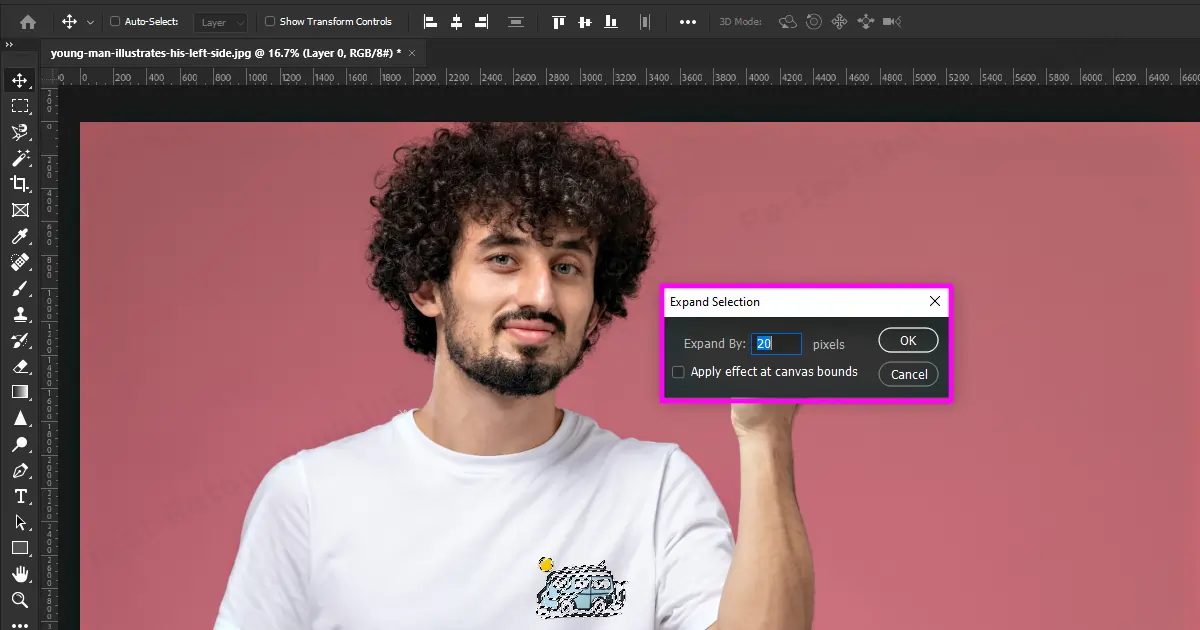Select the Zoom tool

(x=20, y=600)
